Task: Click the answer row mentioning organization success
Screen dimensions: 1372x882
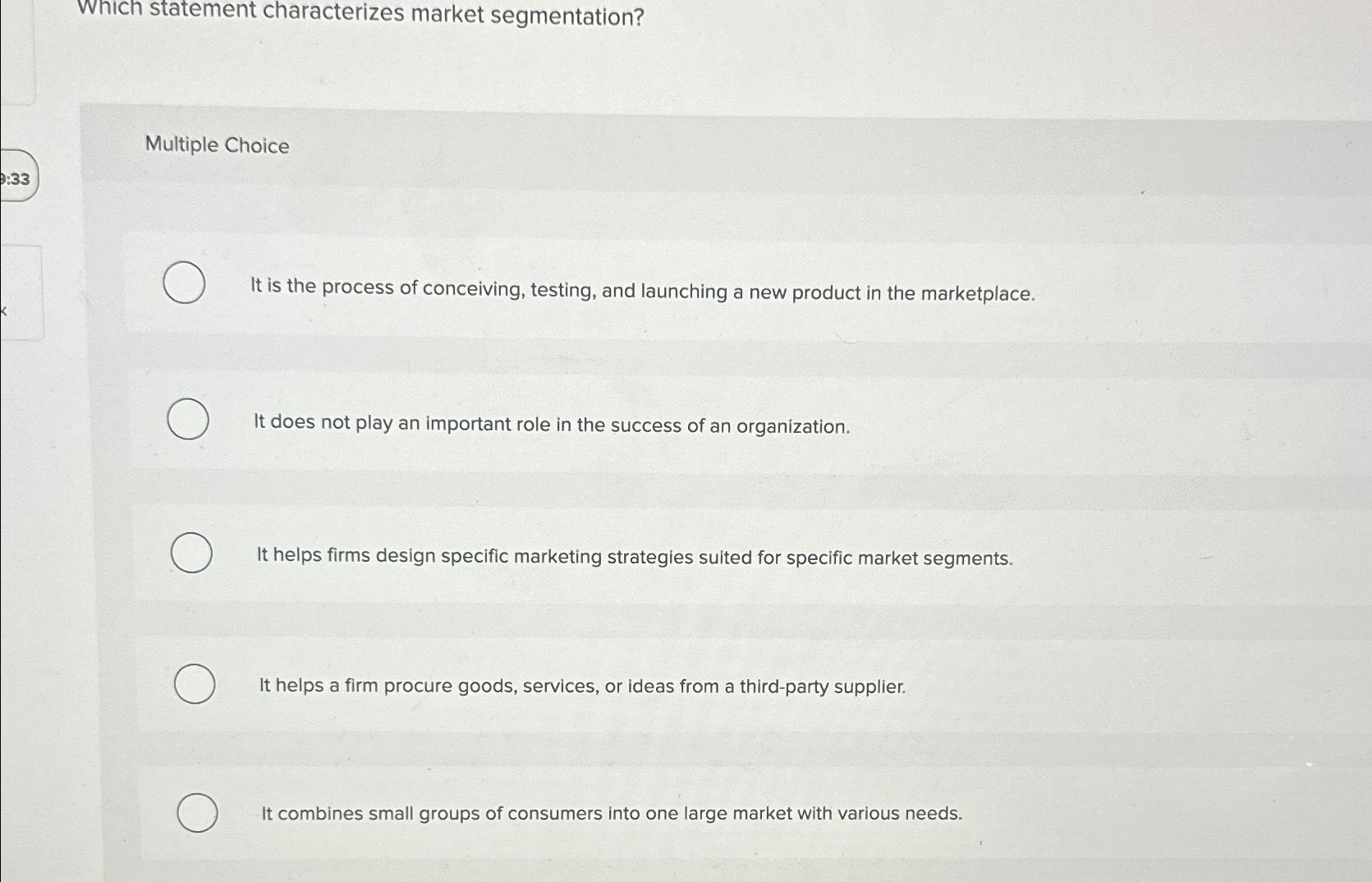Action: point(551,425)
